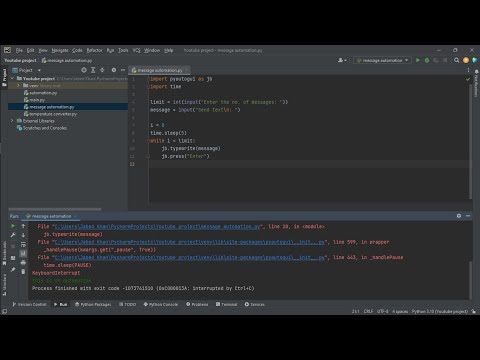Viewport: 480px width, 360px height.
Task: Open the Tools menu
Action: (x=123, y=50)
